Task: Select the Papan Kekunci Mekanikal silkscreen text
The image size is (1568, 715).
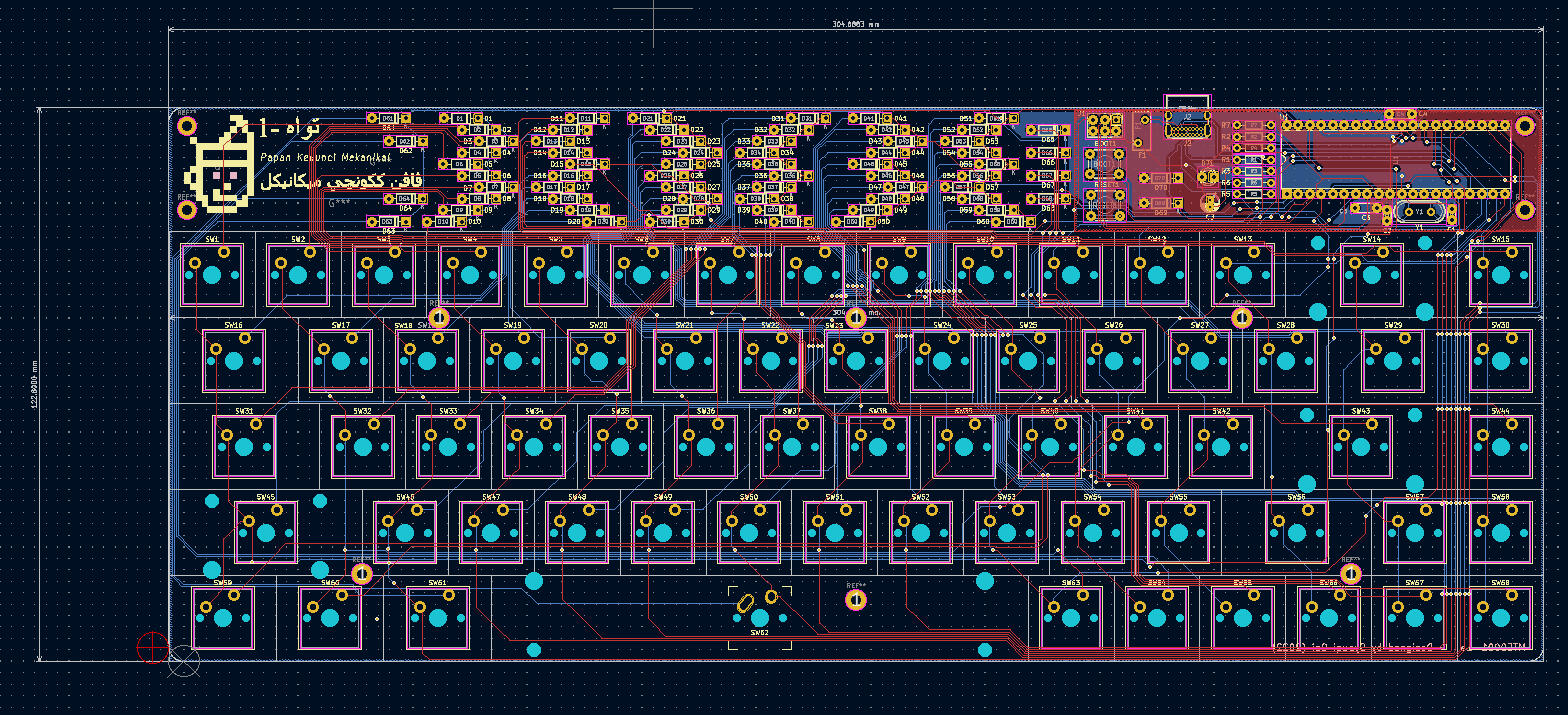Action: [327, 157]
